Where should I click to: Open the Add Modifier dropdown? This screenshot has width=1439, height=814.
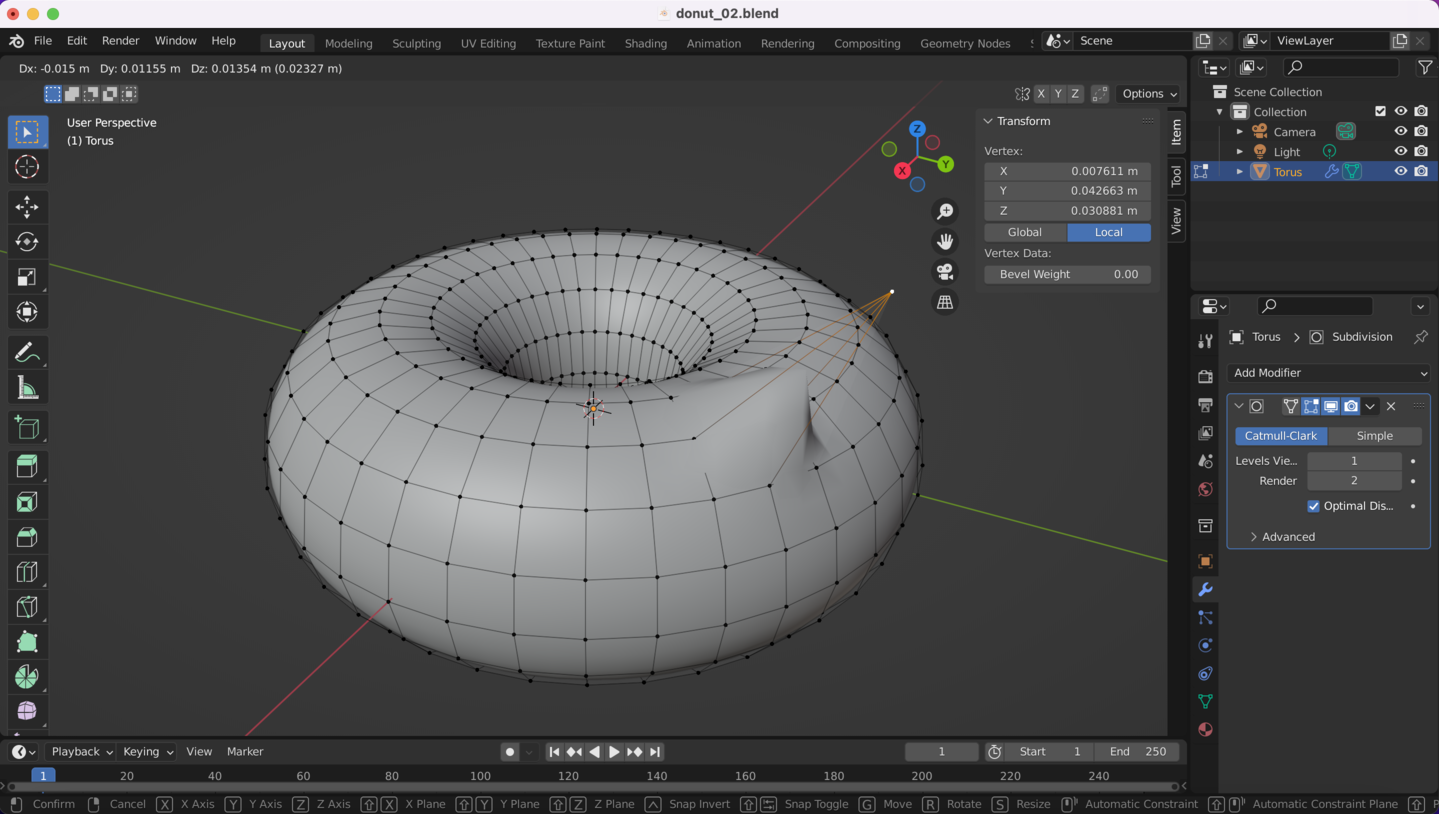coord(1328,372)
